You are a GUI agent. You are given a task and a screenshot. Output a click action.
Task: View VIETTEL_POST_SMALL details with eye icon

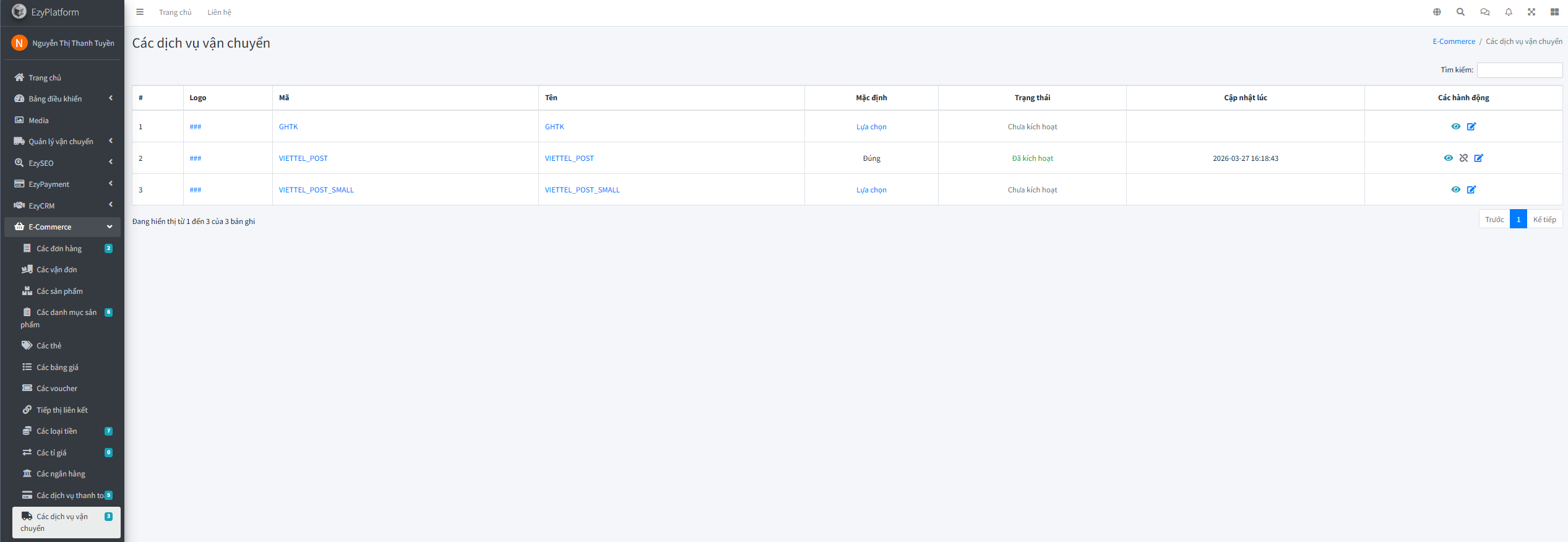pyautogui.click(x=1455, y=189)
